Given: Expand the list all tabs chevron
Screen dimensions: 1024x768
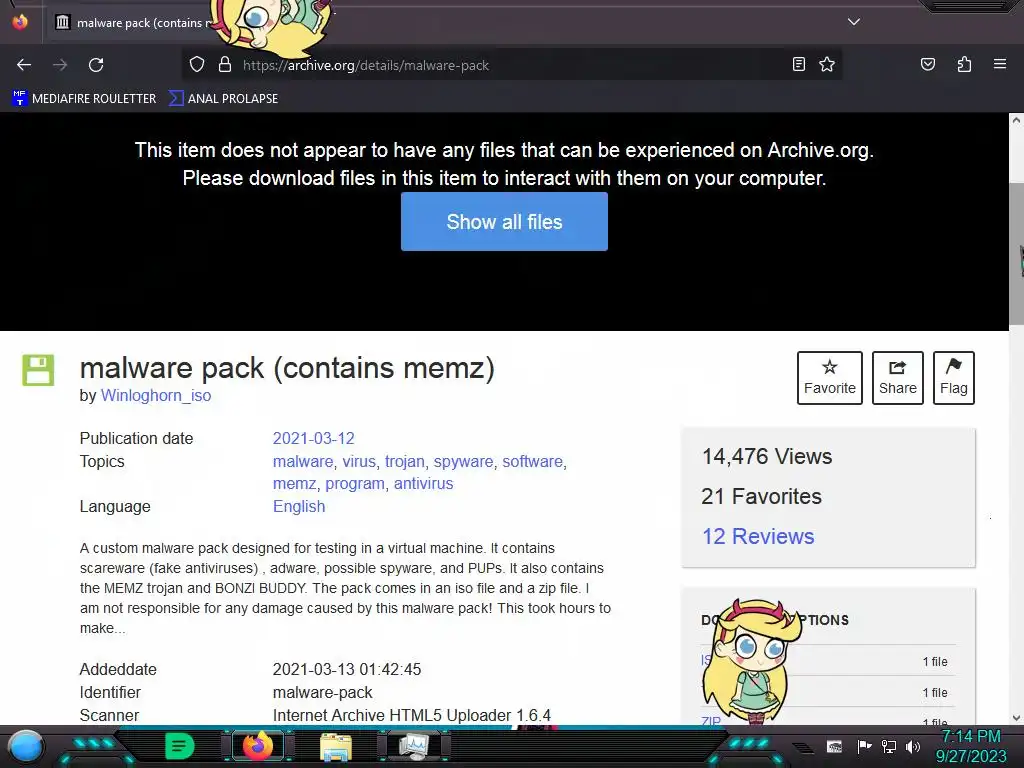Looking at the screenshot, I should (x=854, y=22).
